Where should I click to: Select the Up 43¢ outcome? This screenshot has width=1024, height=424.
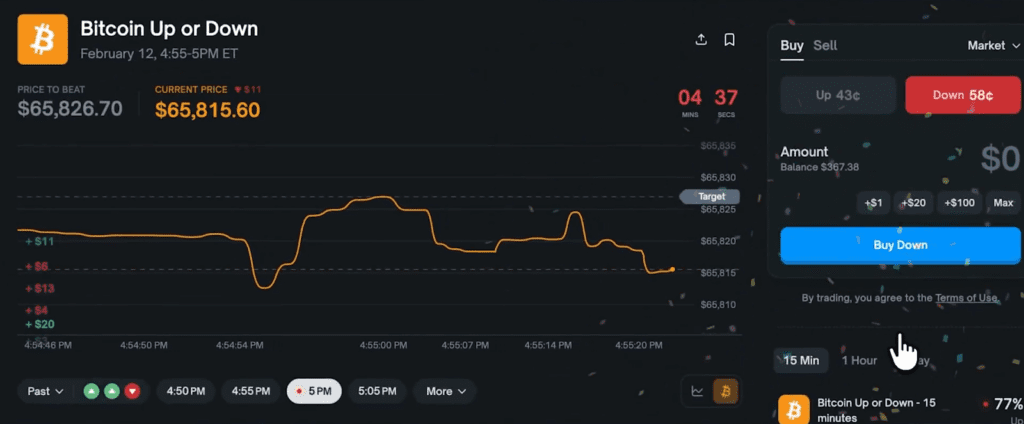(x=837, y=95)
